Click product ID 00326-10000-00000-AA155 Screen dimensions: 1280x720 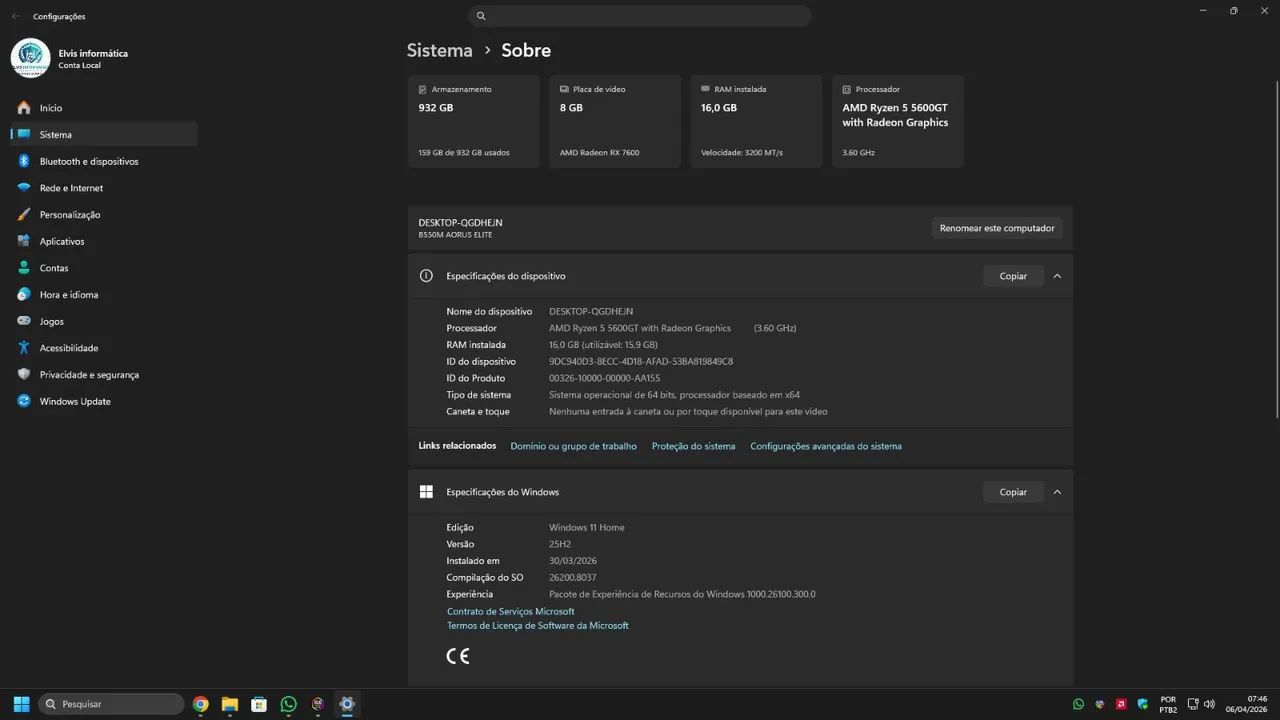click(604, 378)
